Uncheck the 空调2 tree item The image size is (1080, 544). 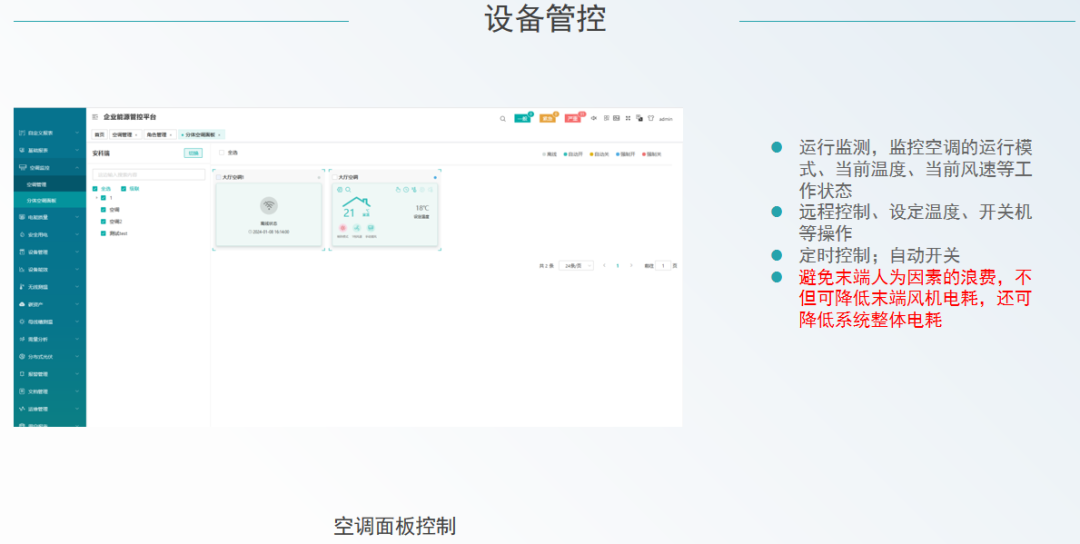point(103,222)
